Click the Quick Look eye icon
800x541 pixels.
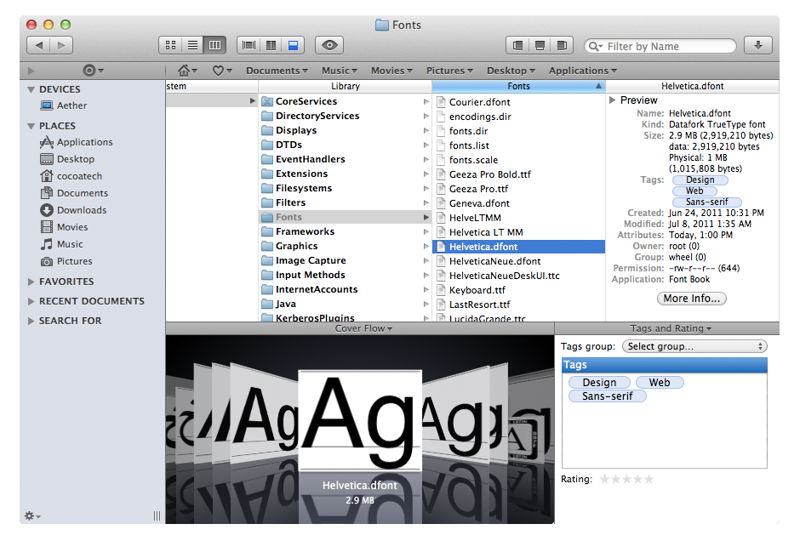click(330, 45)
